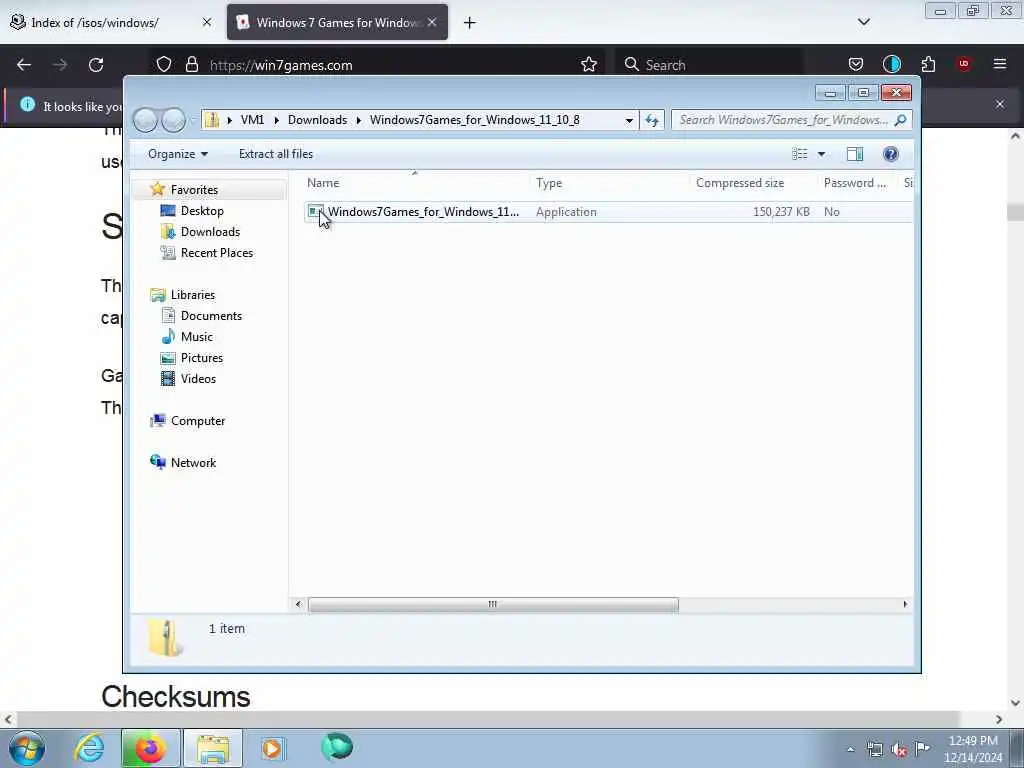Screen dimensions: 1024x768
Task: Click VM1 in the breadcrumb path
Action: (x=253, y=120)
